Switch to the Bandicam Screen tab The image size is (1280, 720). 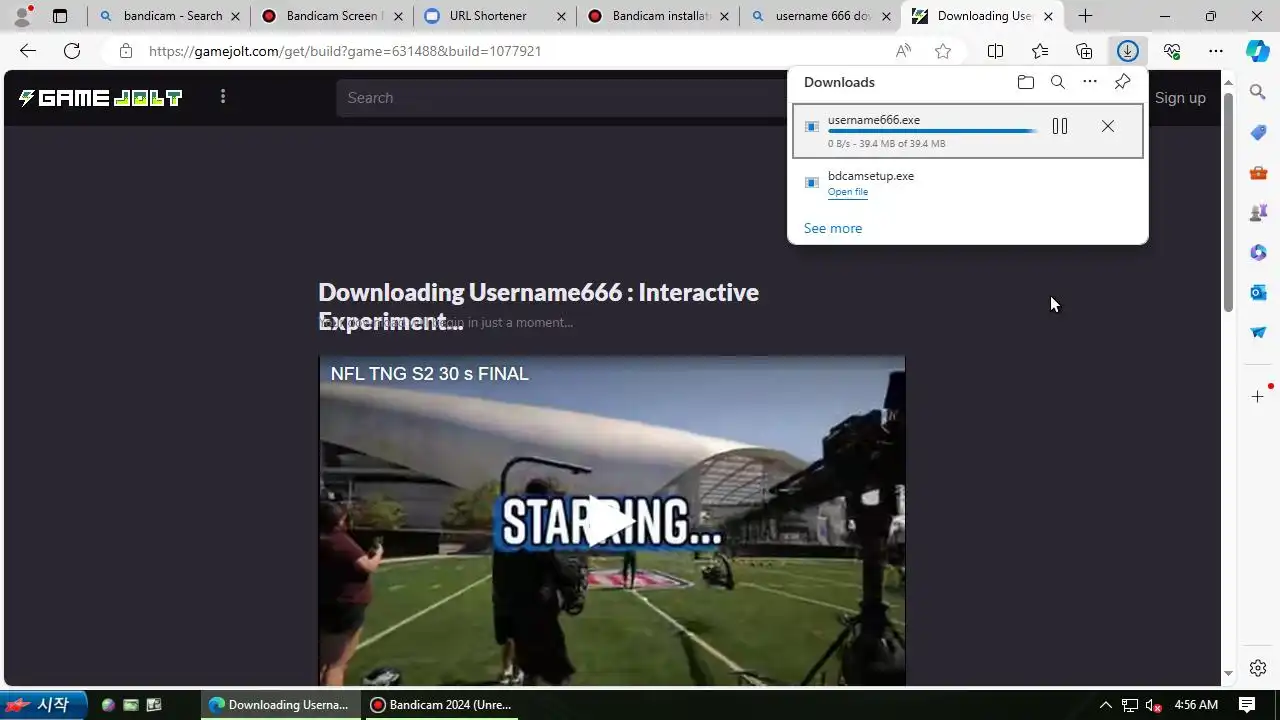coord(331,16)
